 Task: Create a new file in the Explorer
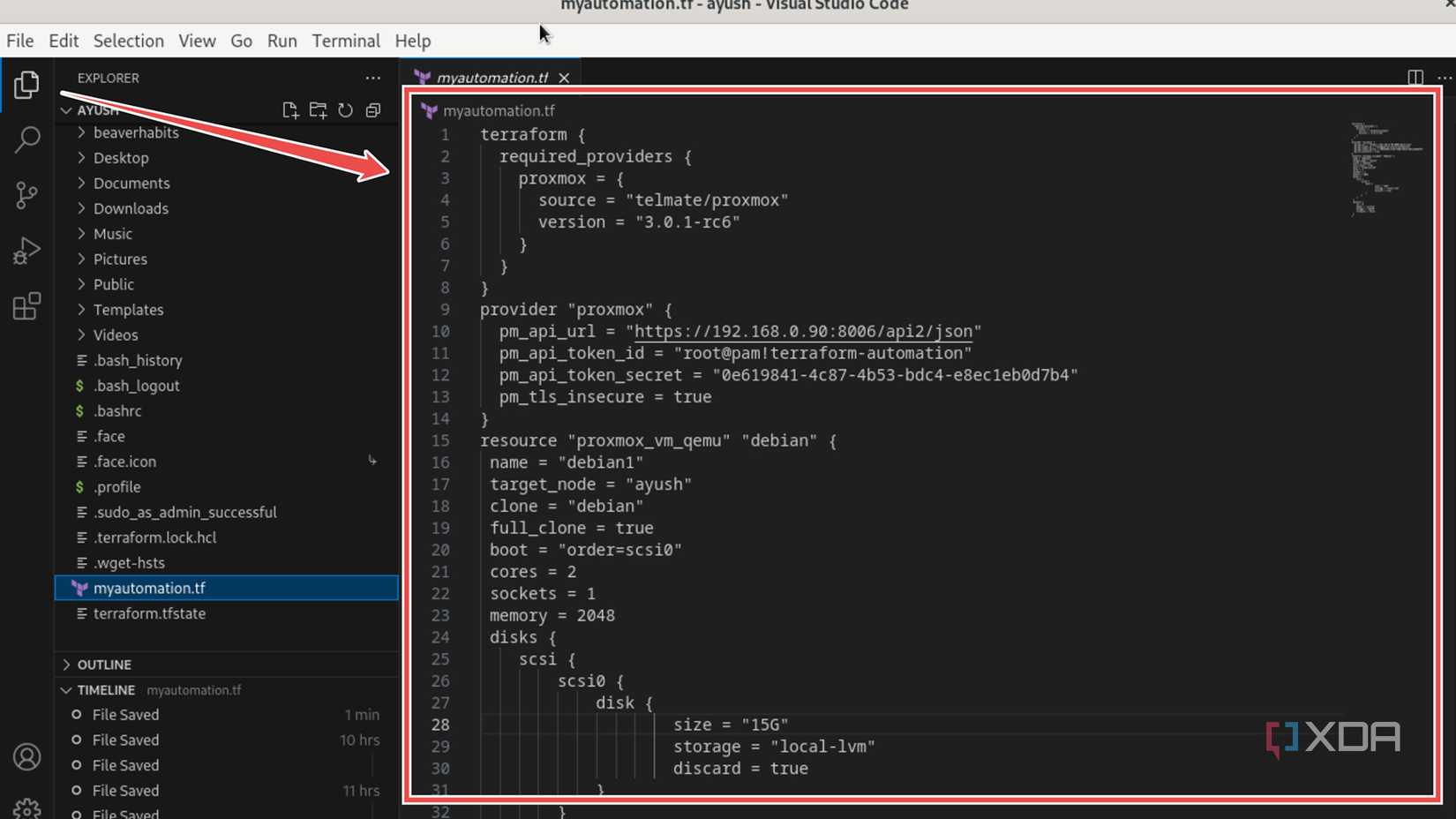click(x=289, y=109)
